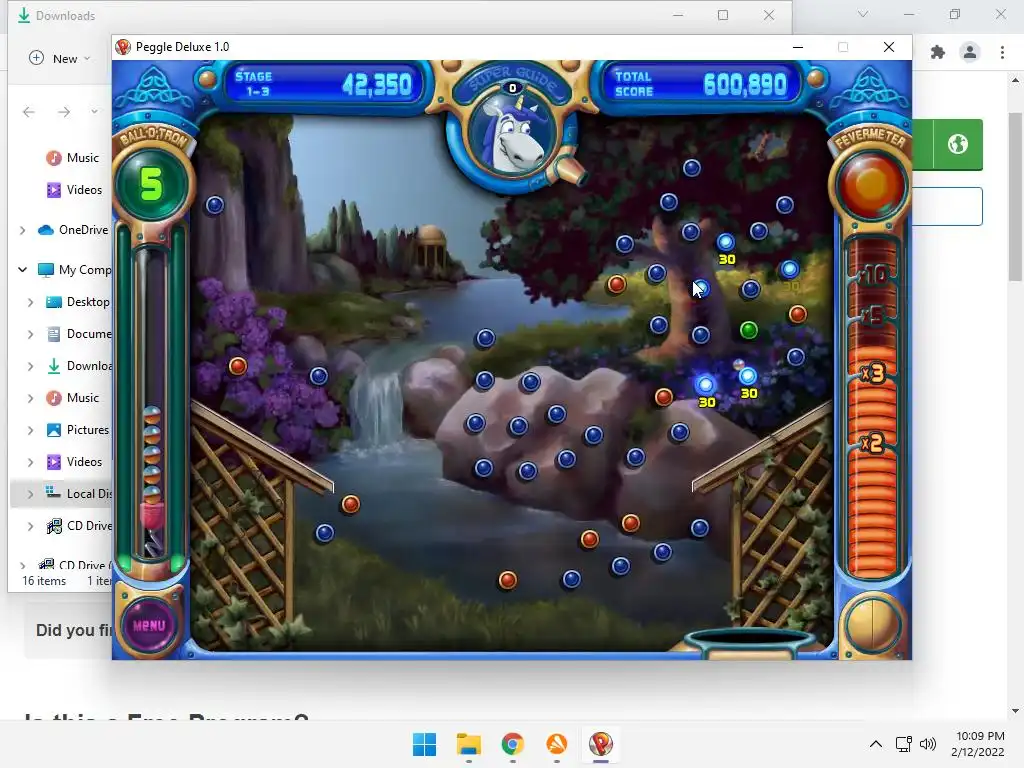This screenshot has height=768, width=1024.
Task: Click the Stage 1-3 score display
Action: [323, 85]
